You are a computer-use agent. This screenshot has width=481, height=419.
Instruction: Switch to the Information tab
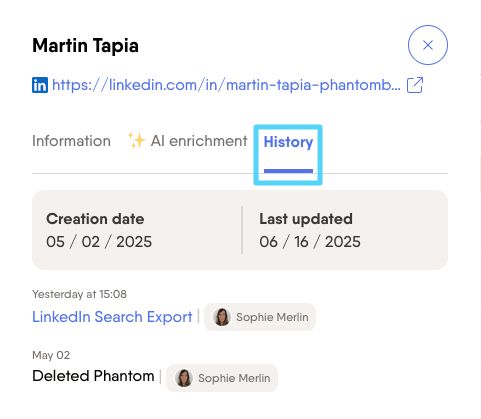pos(71,141)
